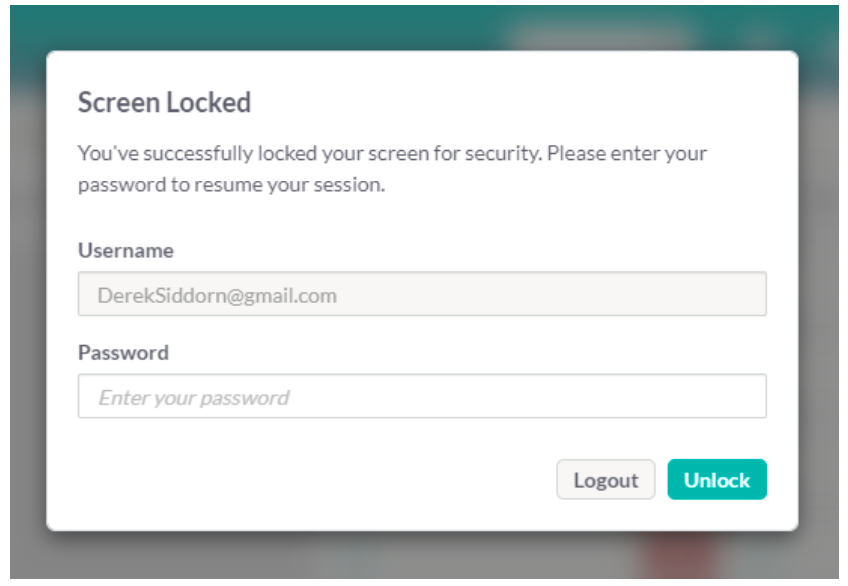Screen dimensions: 848x586
Task: Click the "Enter your password" placeholder text
Action: pyautogui.click(x=193, y=397)
